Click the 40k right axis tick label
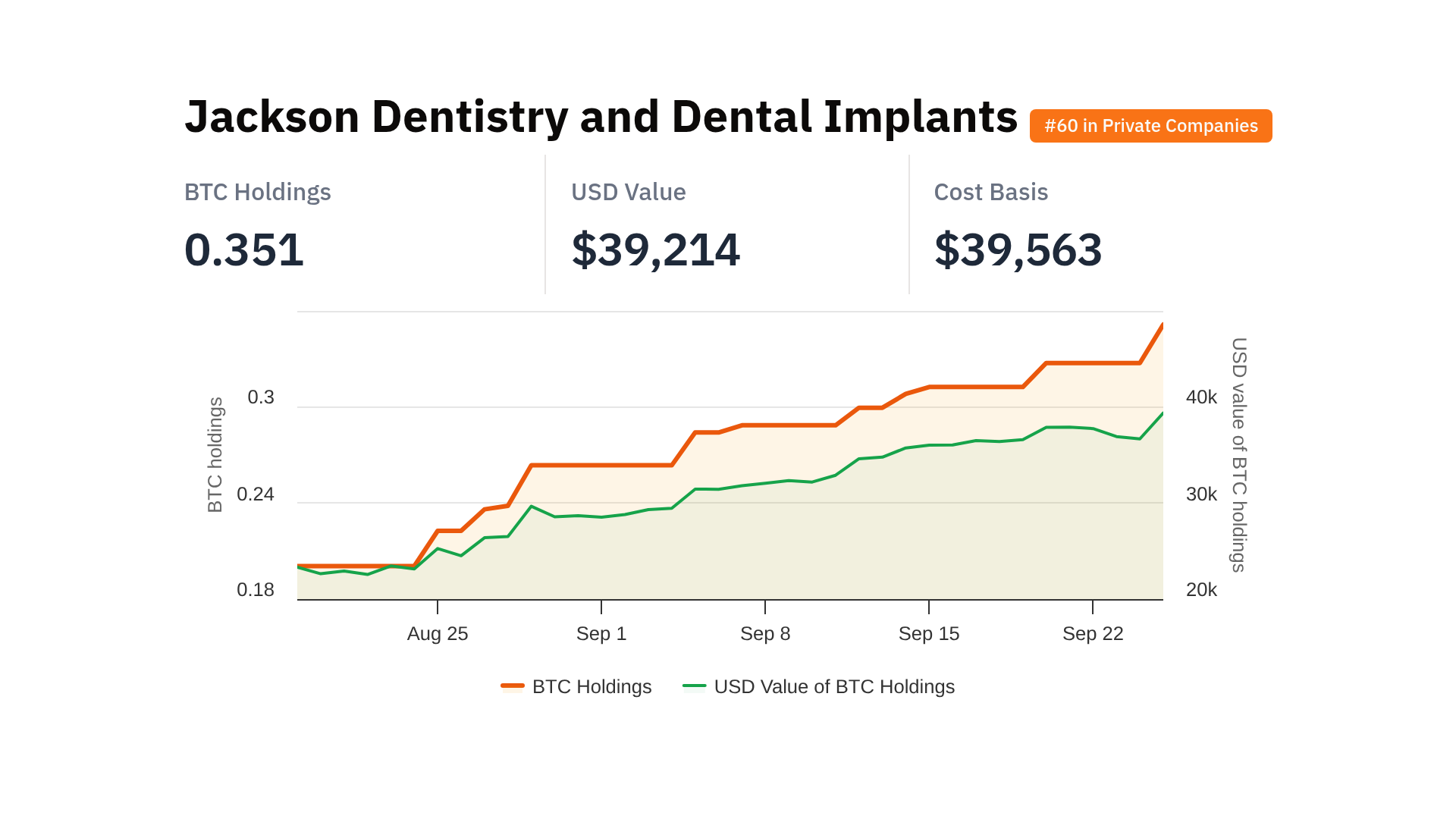1456x819 pixels. click(1201, 397)
